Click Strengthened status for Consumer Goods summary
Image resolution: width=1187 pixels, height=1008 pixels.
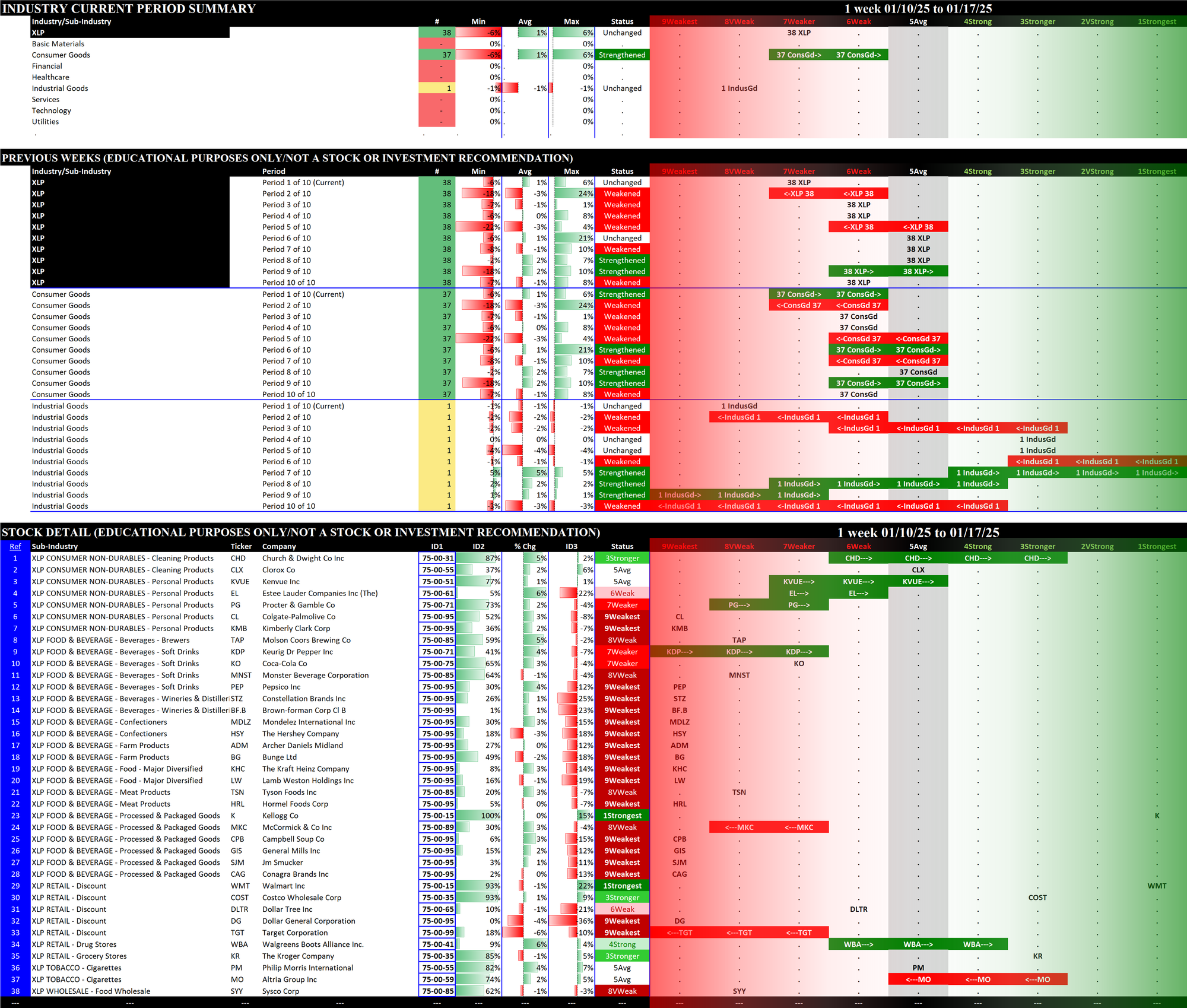[621, 55]
